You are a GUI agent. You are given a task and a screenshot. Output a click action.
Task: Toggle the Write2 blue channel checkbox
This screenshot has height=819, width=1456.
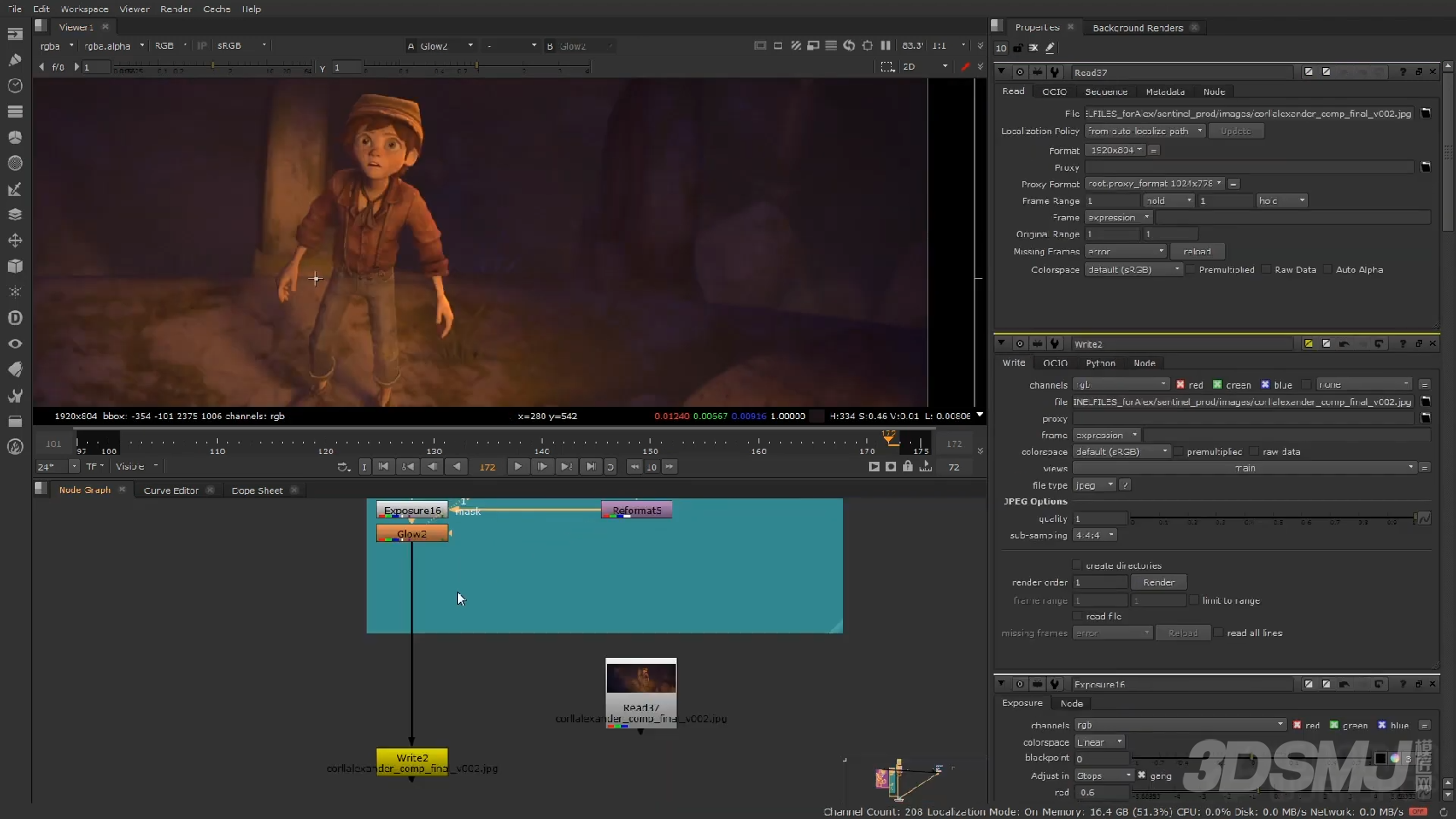1265,384
